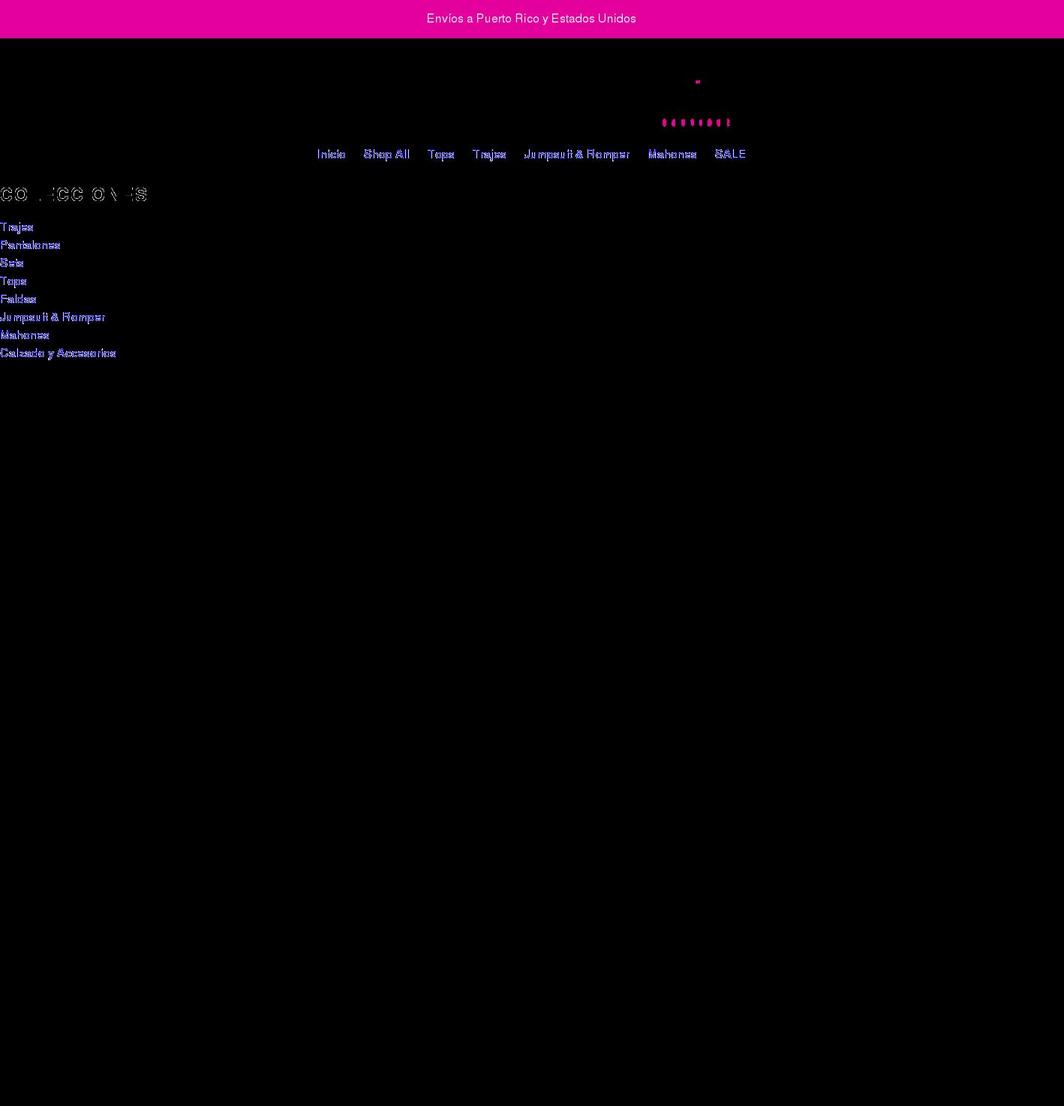Click the Envíos a Puerto Rico banner
Viewport: 1064px width, 1106px height.
click(x=531, y=18)
